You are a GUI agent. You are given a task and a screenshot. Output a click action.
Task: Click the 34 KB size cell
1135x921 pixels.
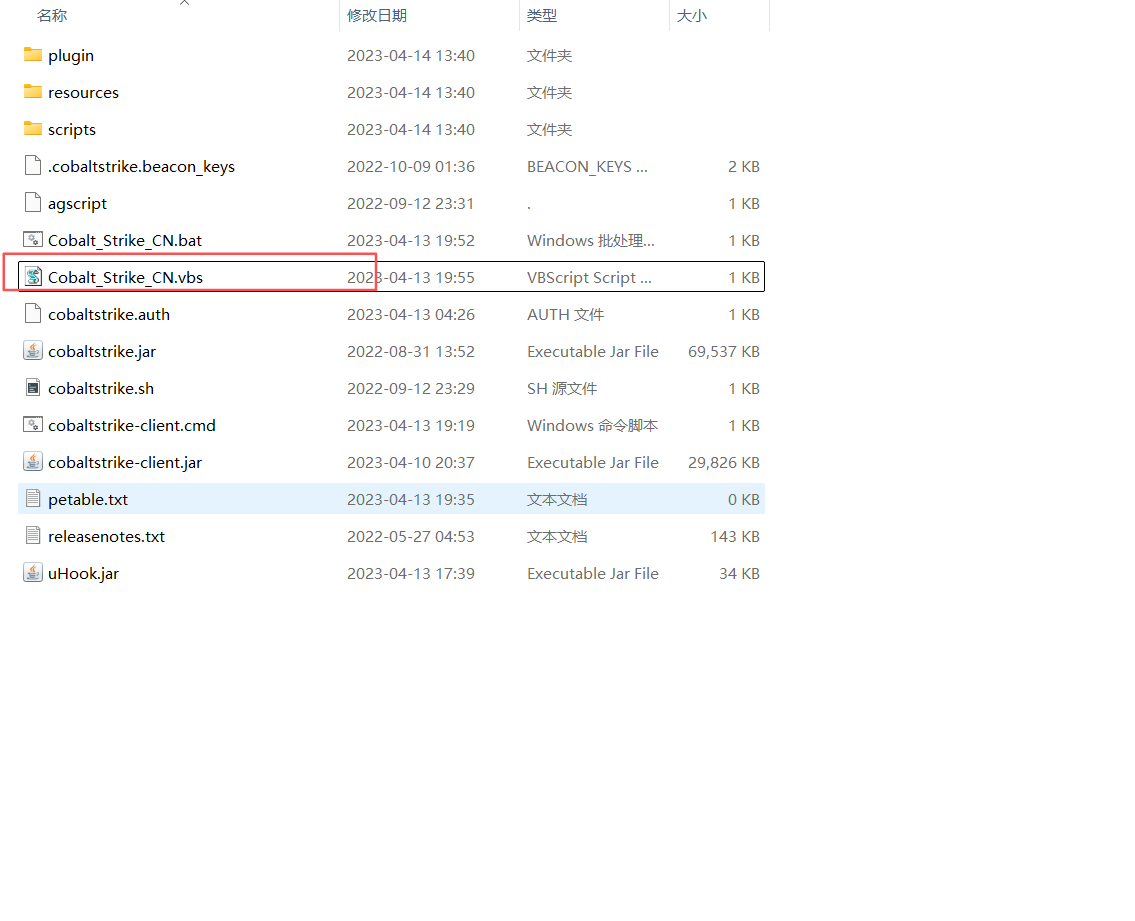tap(739, 573)
